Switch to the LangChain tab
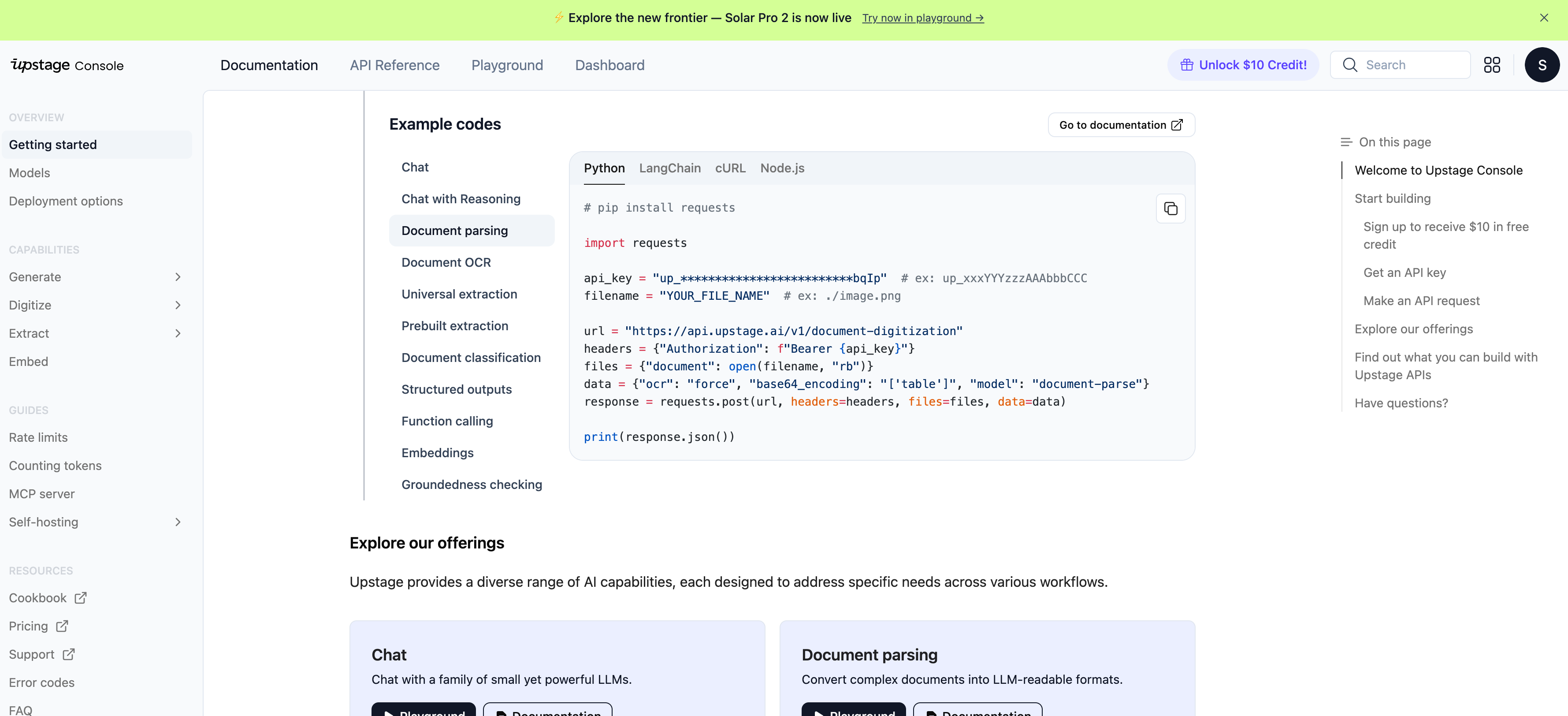1568x716 pixels. 669,168
